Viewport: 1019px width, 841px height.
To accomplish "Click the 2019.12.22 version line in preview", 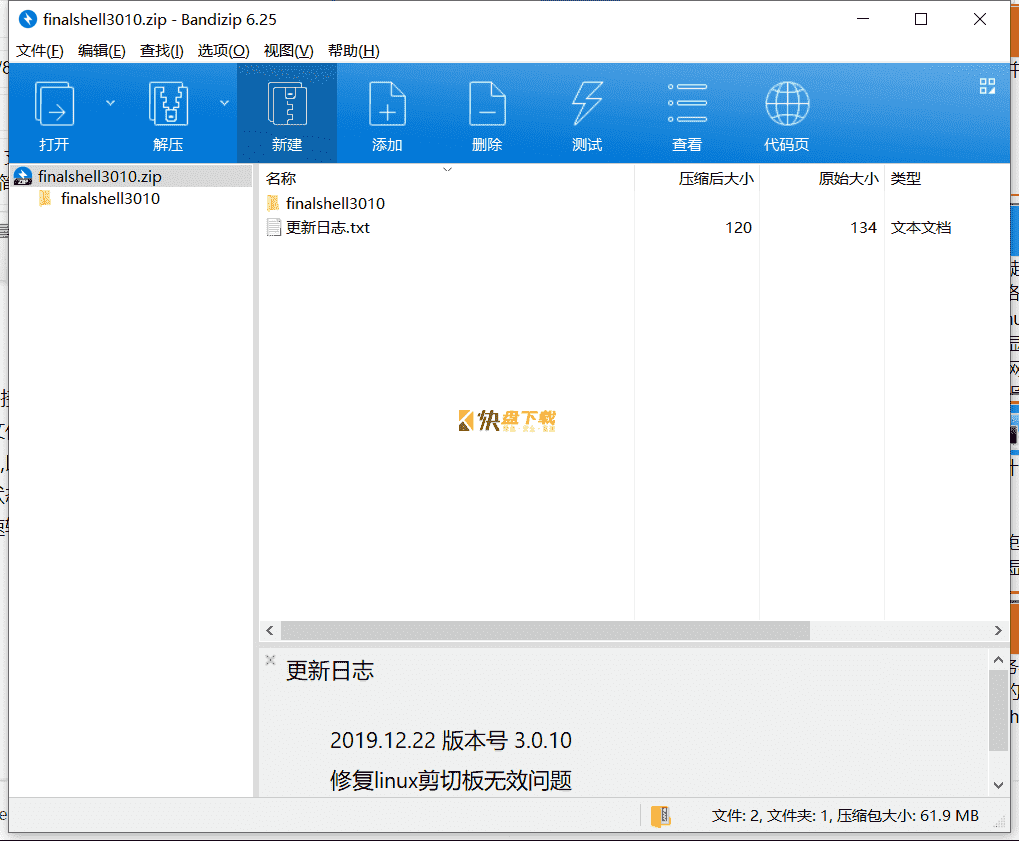I will [451, 740].
